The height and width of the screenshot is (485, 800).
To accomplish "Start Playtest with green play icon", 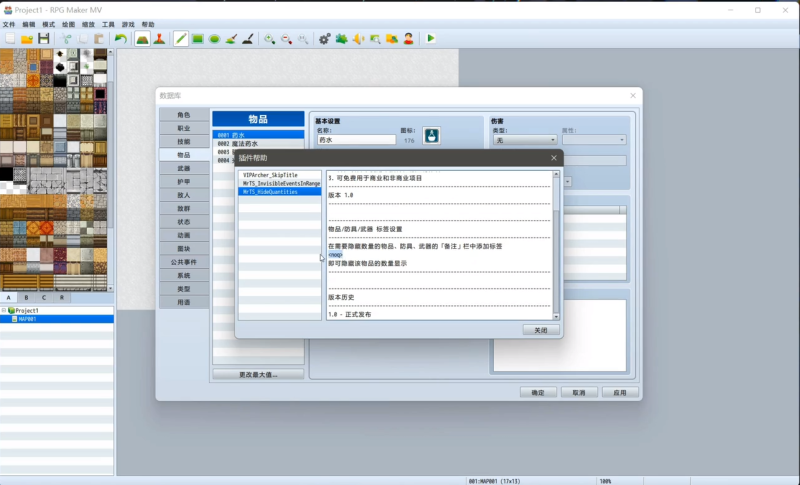I will click(x=431, y=39).
